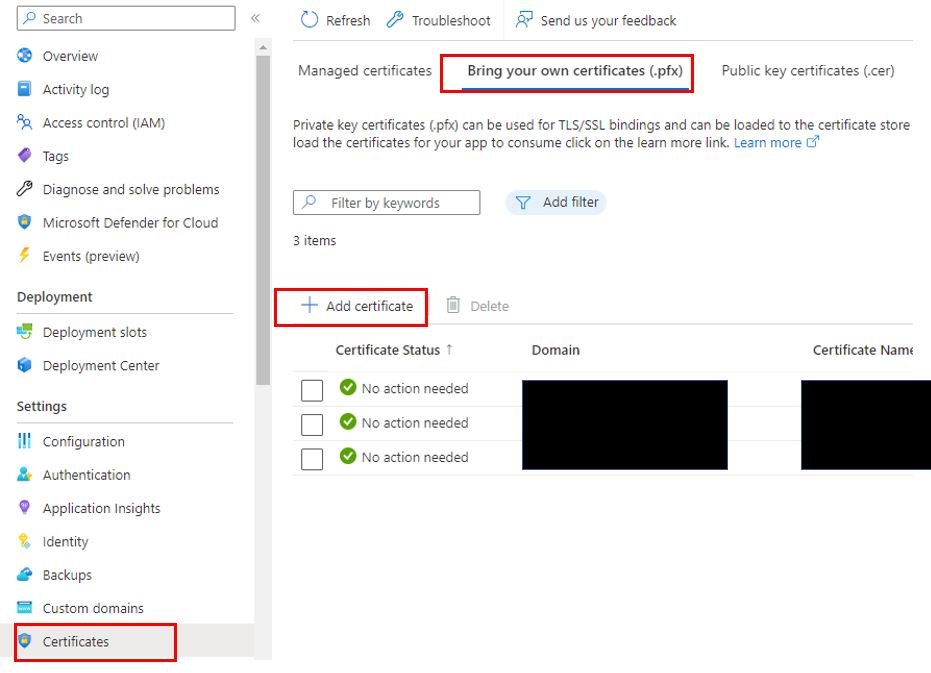Viewport: 931px width, 673px height.
Task: Open the Identity settings
Action: 62,541
